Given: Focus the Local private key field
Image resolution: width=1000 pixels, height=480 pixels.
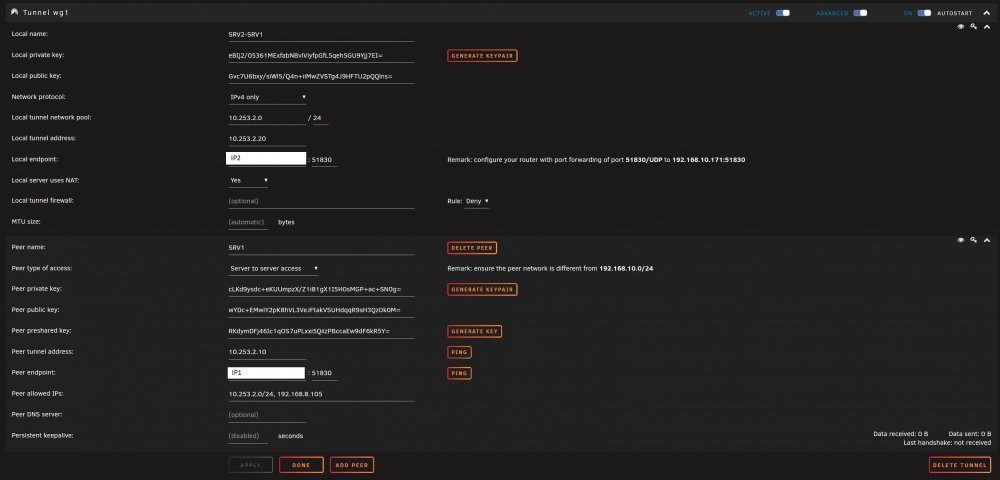Looking at the screenshot, I should click(x=321, y=56).
